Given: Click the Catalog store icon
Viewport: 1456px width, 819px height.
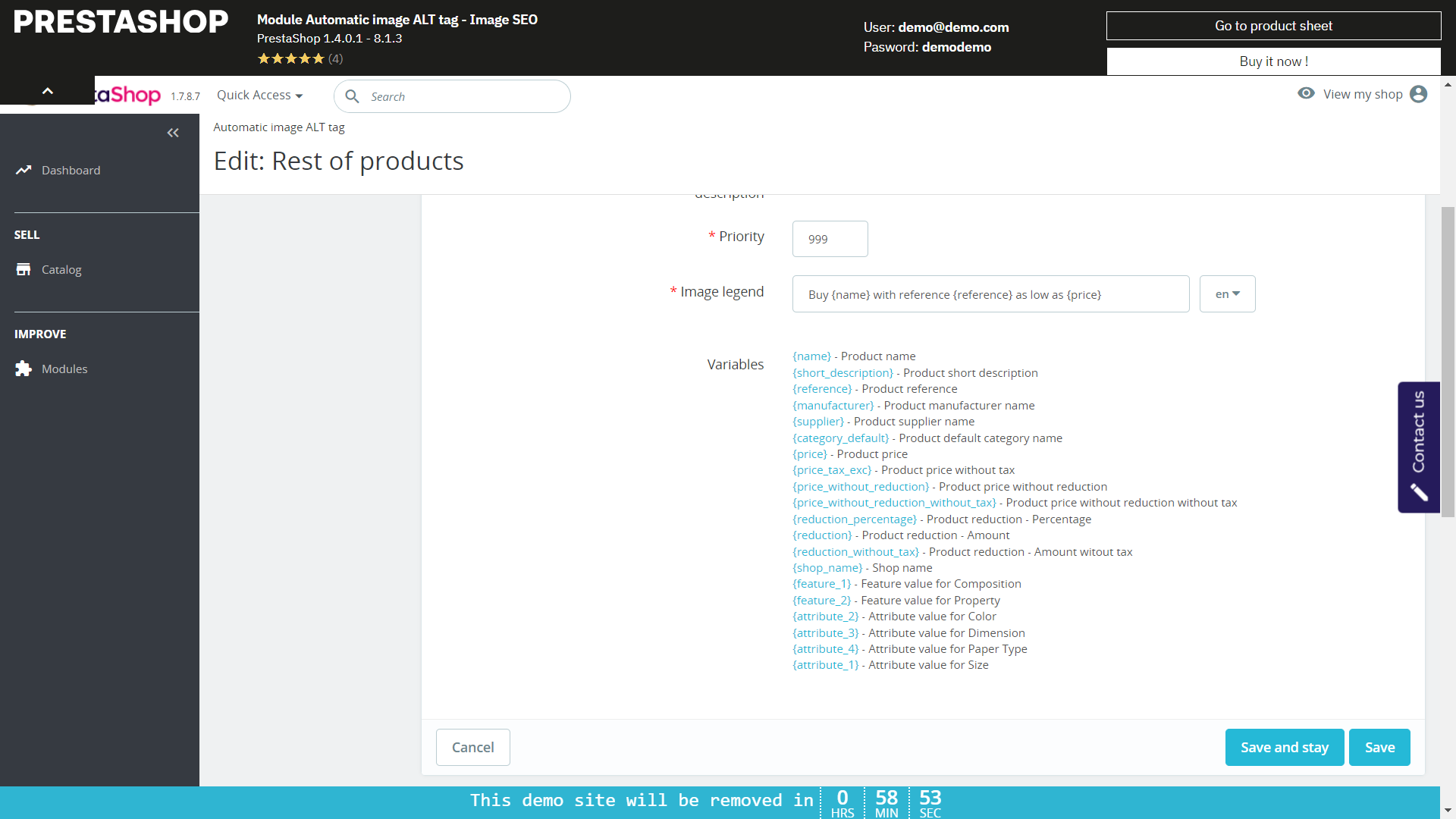Looking at the screenshot, I should [24, 269].
